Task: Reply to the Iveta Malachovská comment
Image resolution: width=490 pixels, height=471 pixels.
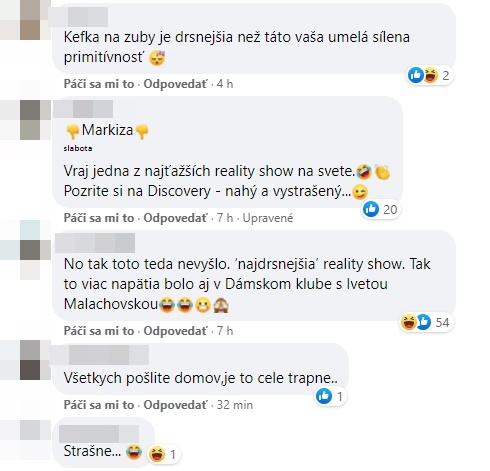Action: (x=175, y=331)
